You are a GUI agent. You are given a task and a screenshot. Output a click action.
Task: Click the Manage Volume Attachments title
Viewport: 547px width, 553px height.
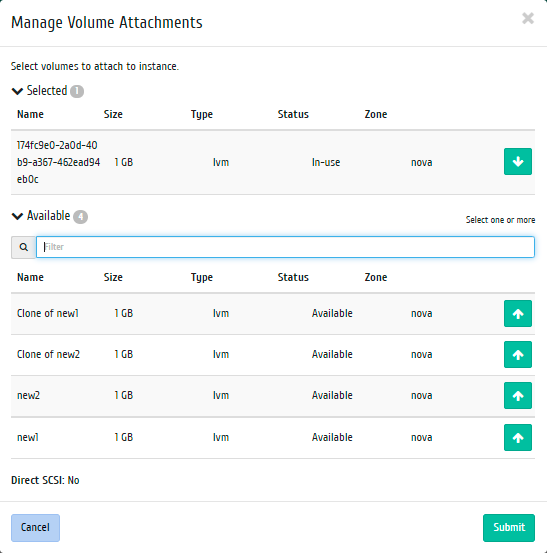tap(107, 23)
